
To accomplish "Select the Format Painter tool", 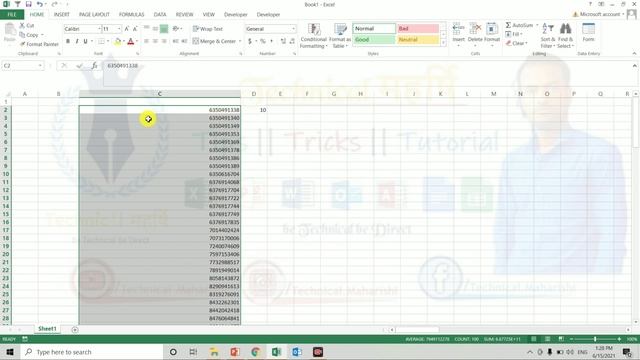I will [39, 44].
